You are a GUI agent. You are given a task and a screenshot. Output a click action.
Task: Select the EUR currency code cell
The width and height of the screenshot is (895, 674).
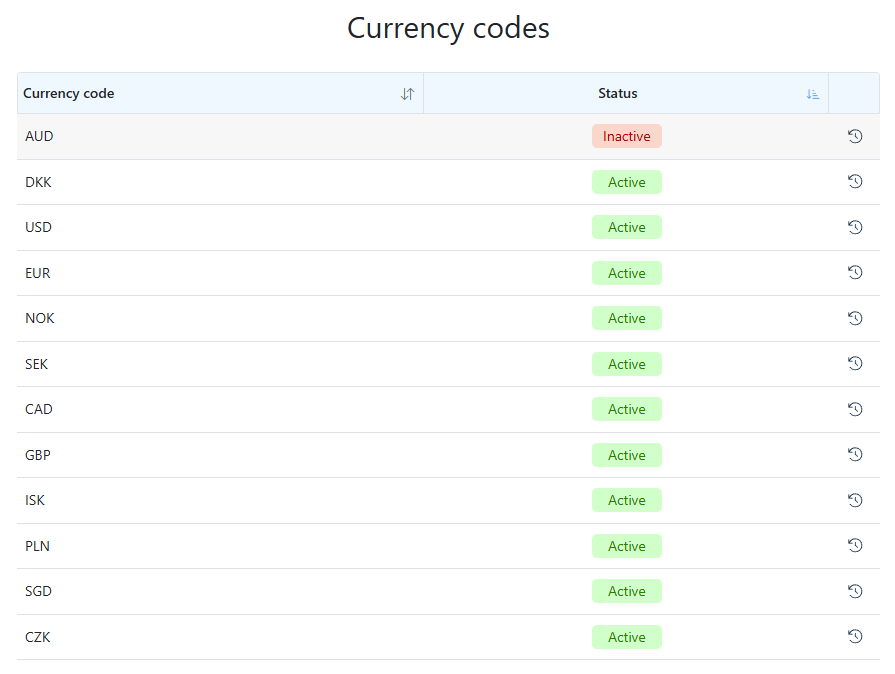click(220, 273)
